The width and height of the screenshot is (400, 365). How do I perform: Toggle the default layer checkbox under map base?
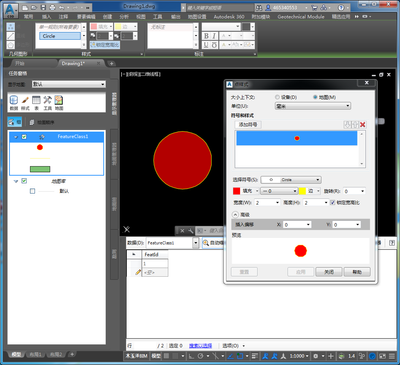(x=32, y=191)
